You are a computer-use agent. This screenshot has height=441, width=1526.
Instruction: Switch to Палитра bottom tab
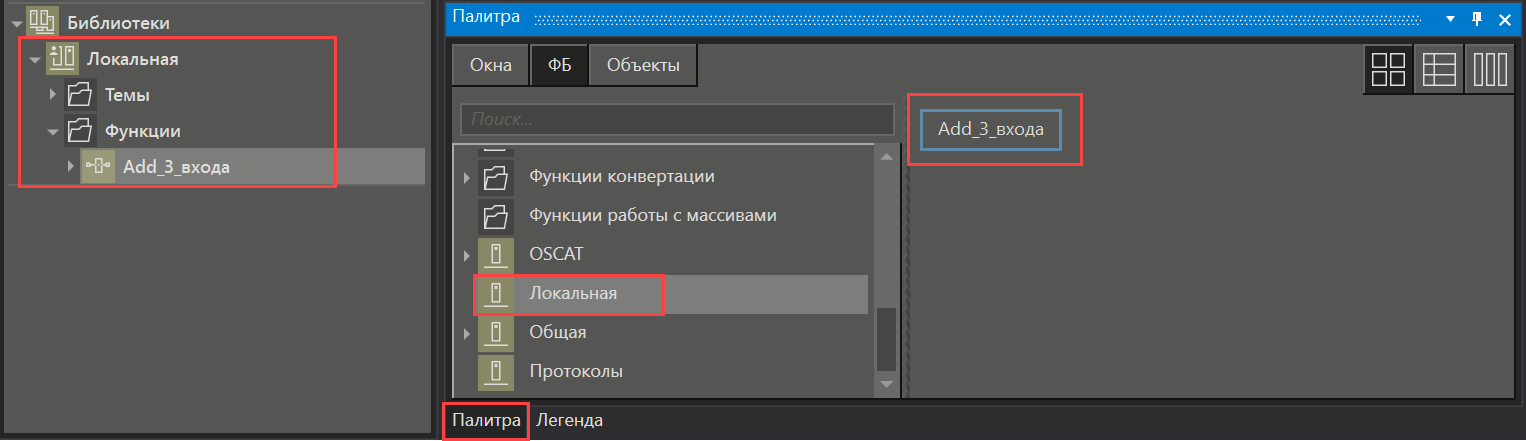pyautogui.click(x=486, y=420)
